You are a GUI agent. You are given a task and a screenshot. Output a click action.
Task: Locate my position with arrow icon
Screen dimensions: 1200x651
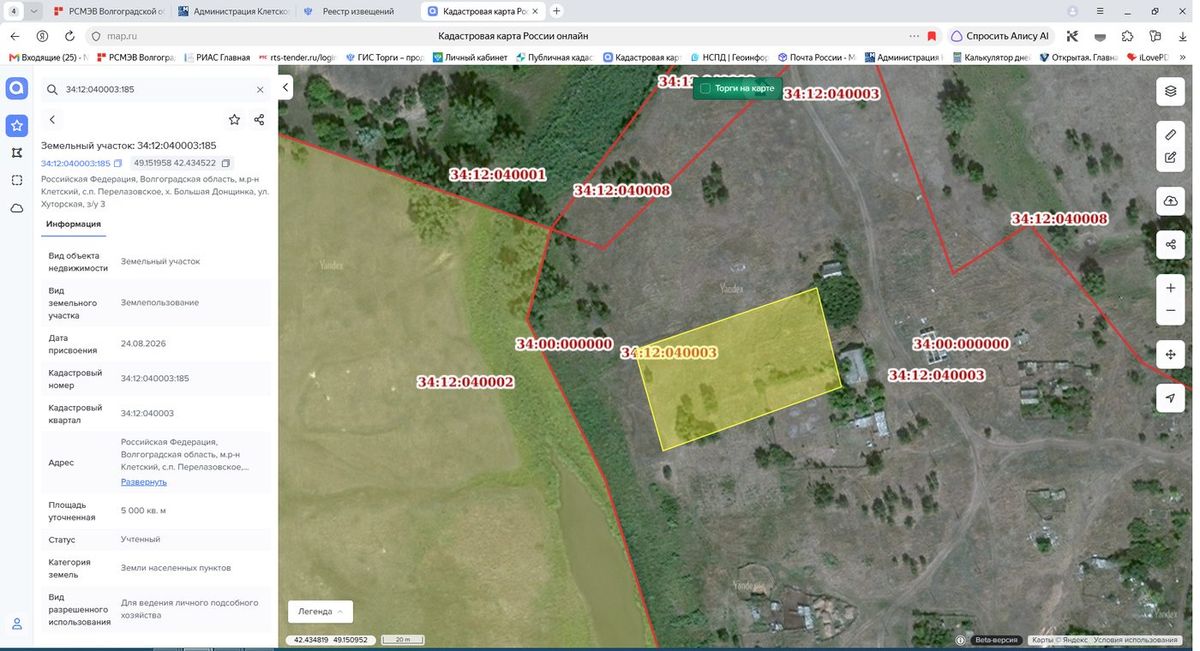coord(1170,398)
